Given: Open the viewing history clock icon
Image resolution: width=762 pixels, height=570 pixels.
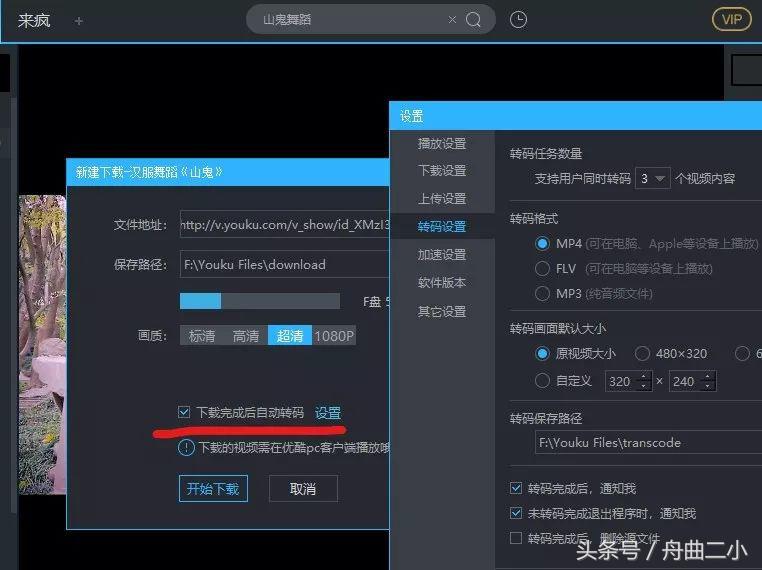Looking at the screenshot, I should [519, 19].
